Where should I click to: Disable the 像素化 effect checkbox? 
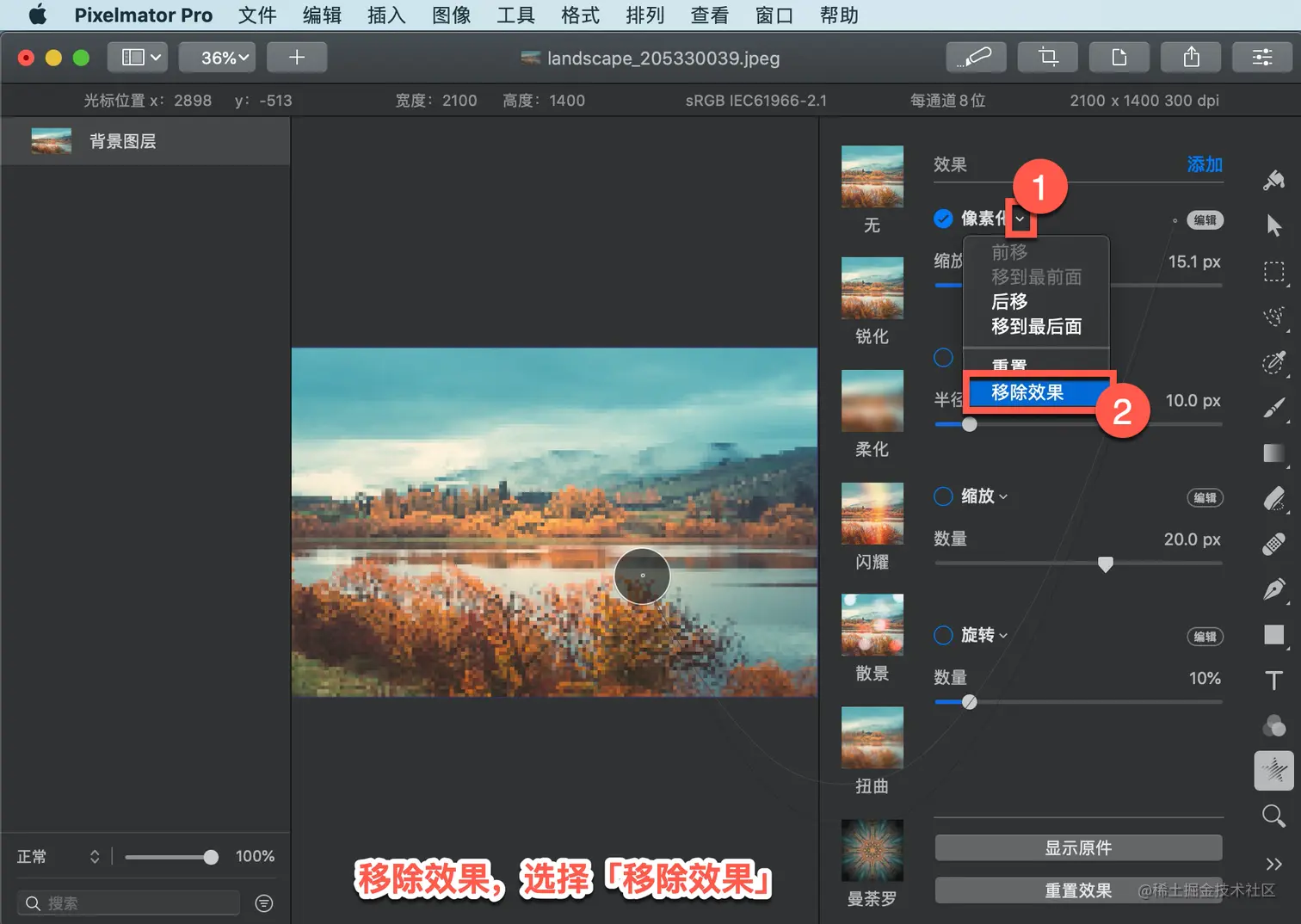click(943, 219)
